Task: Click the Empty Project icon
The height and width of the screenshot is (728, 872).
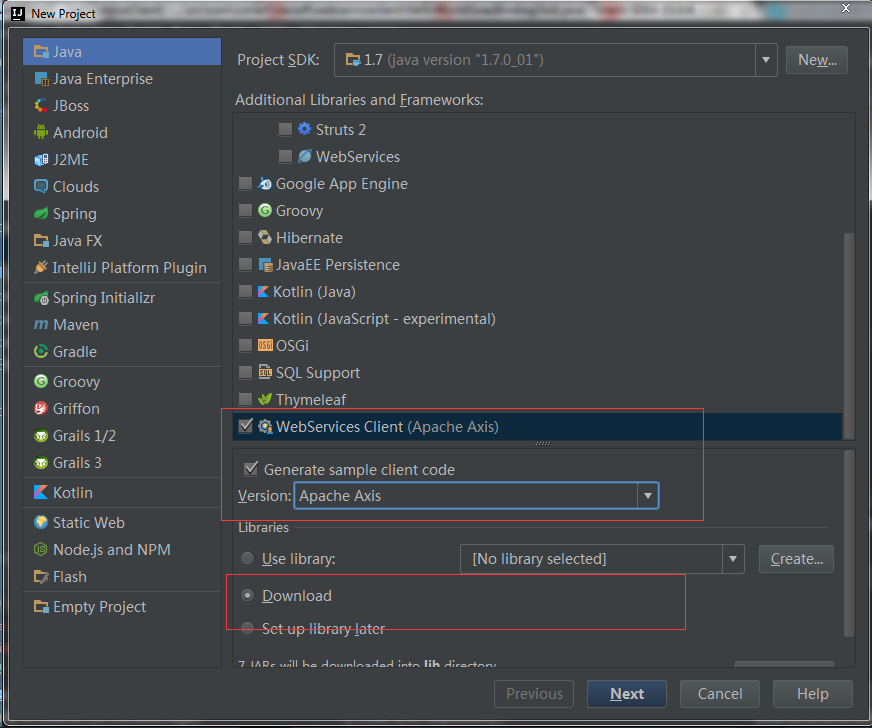Action: (x=41, y=607)
